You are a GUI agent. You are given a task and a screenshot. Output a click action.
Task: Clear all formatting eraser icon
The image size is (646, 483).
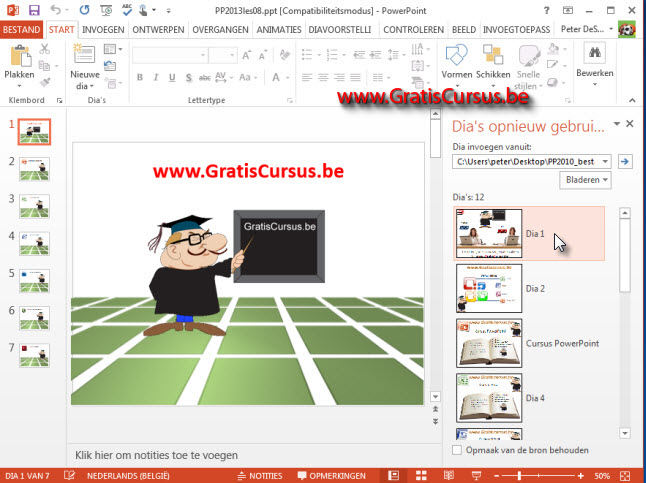tap(284, 55)
